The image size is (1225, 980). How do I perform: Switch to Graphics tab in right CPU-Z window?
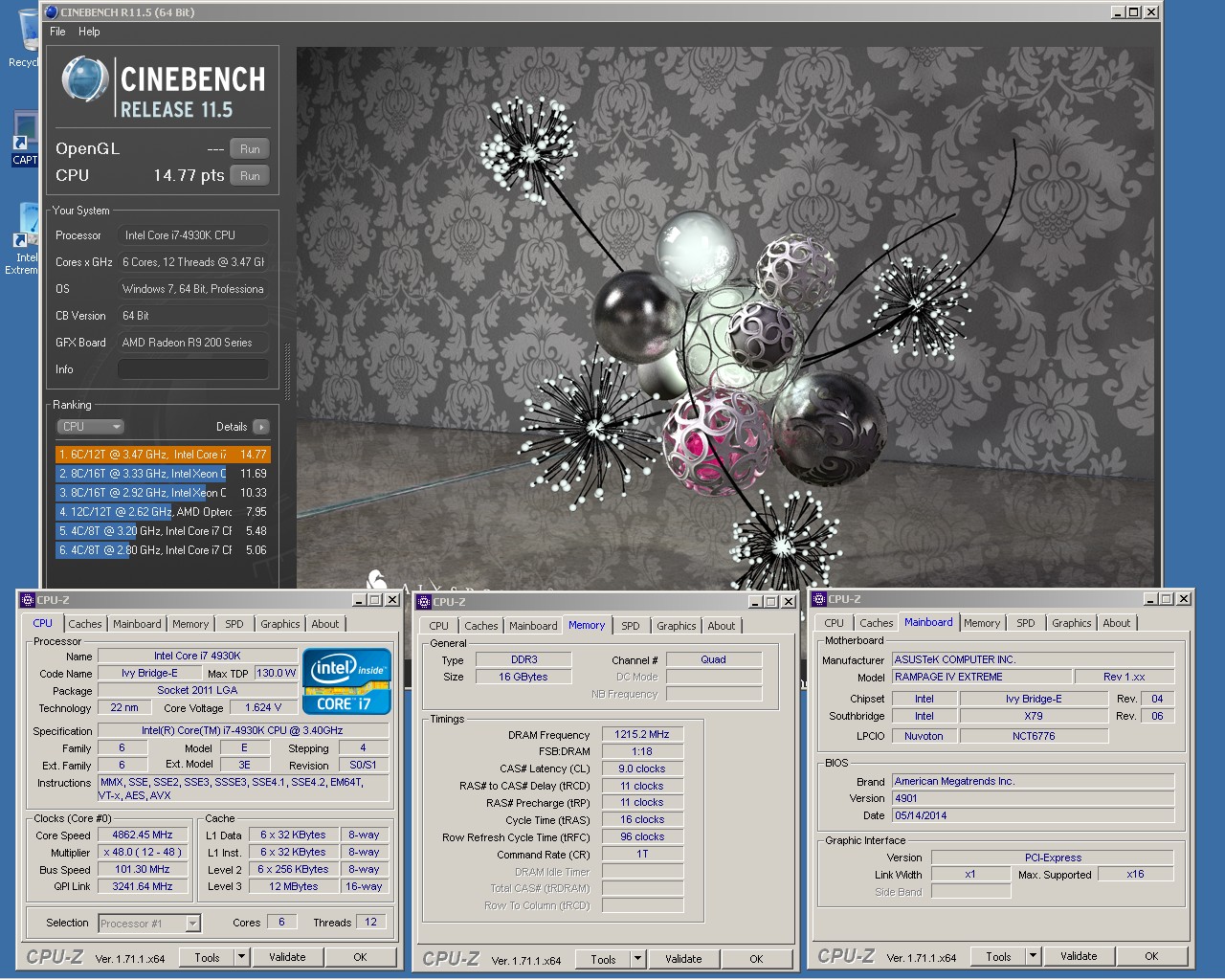[1072, 623]
